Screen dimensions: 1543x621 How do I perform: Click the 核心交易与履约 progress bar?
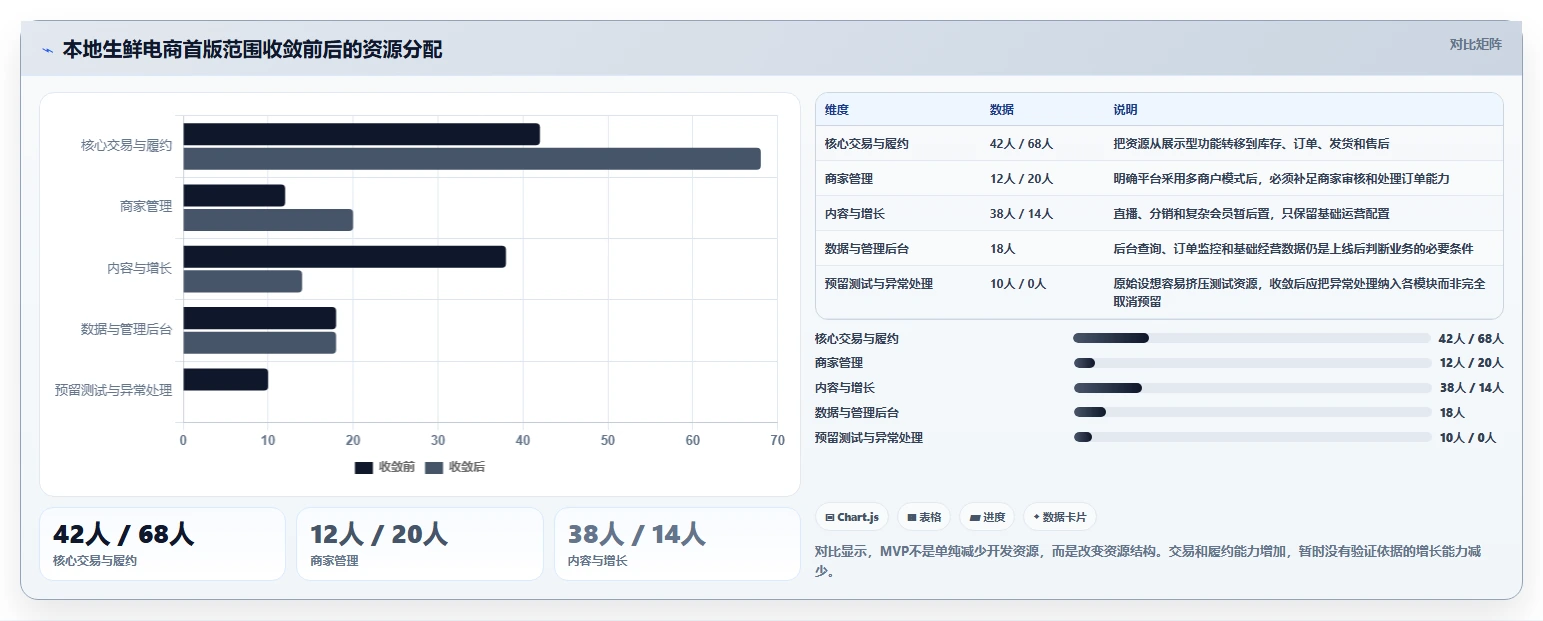[1252, 338]
